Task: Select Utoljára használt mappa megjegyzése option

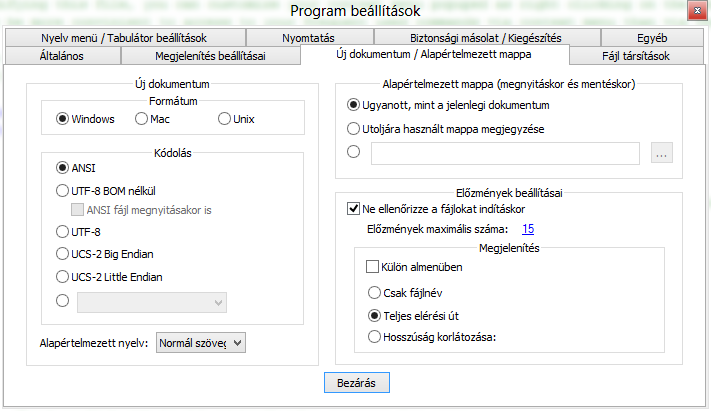Action: pyautogui.click(x=353, y=128)
